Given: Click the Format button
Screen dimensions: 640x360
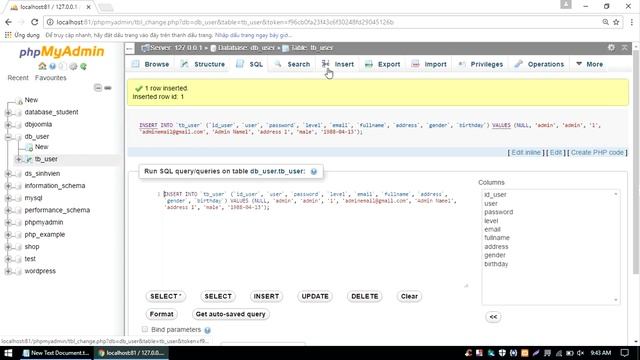Looking at the screenshot, I should coord(162,314).
